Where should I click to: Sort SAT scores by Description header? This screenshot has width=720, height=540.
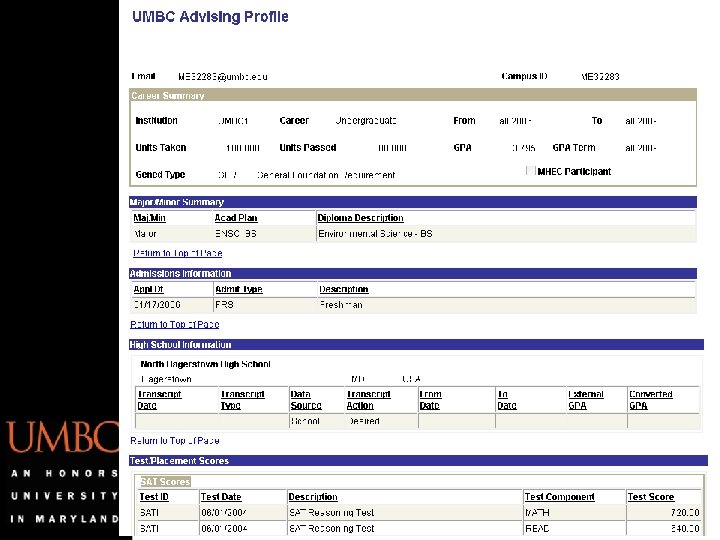(x=313, y=497)
